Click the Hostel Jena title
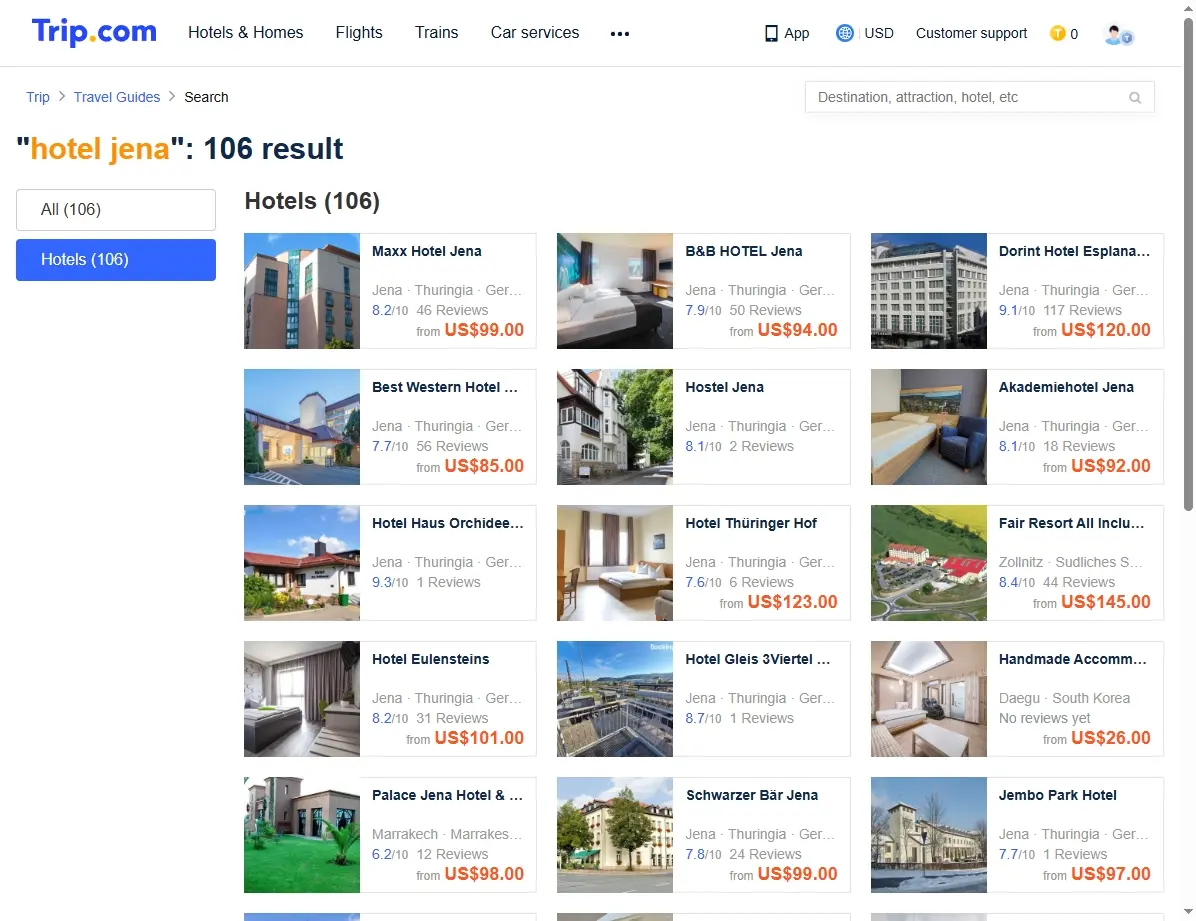Image resolution: width=1196 pixels, height=921 pixels. [725, 387]
